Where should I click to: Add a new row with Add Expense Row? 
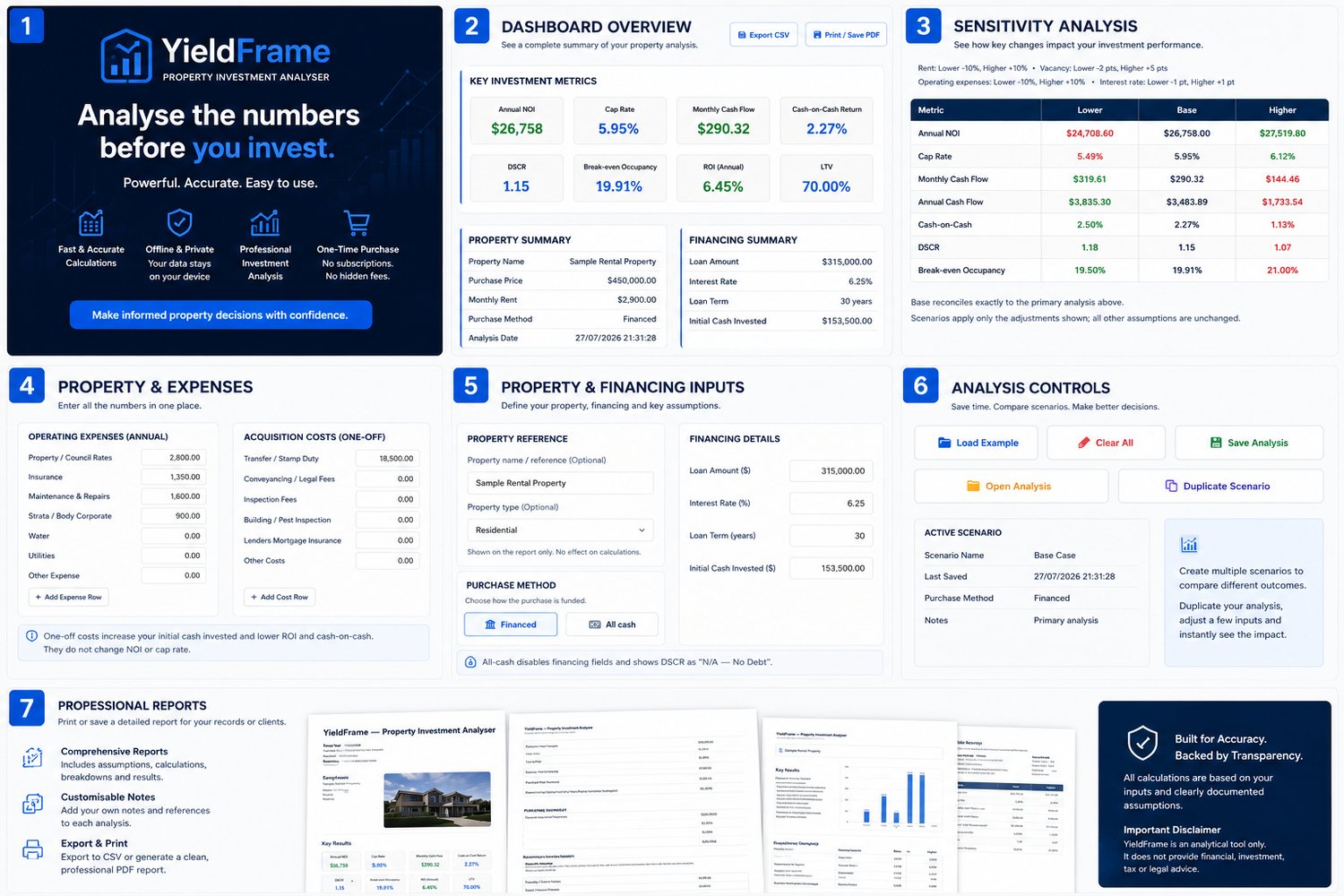point(68,597)
